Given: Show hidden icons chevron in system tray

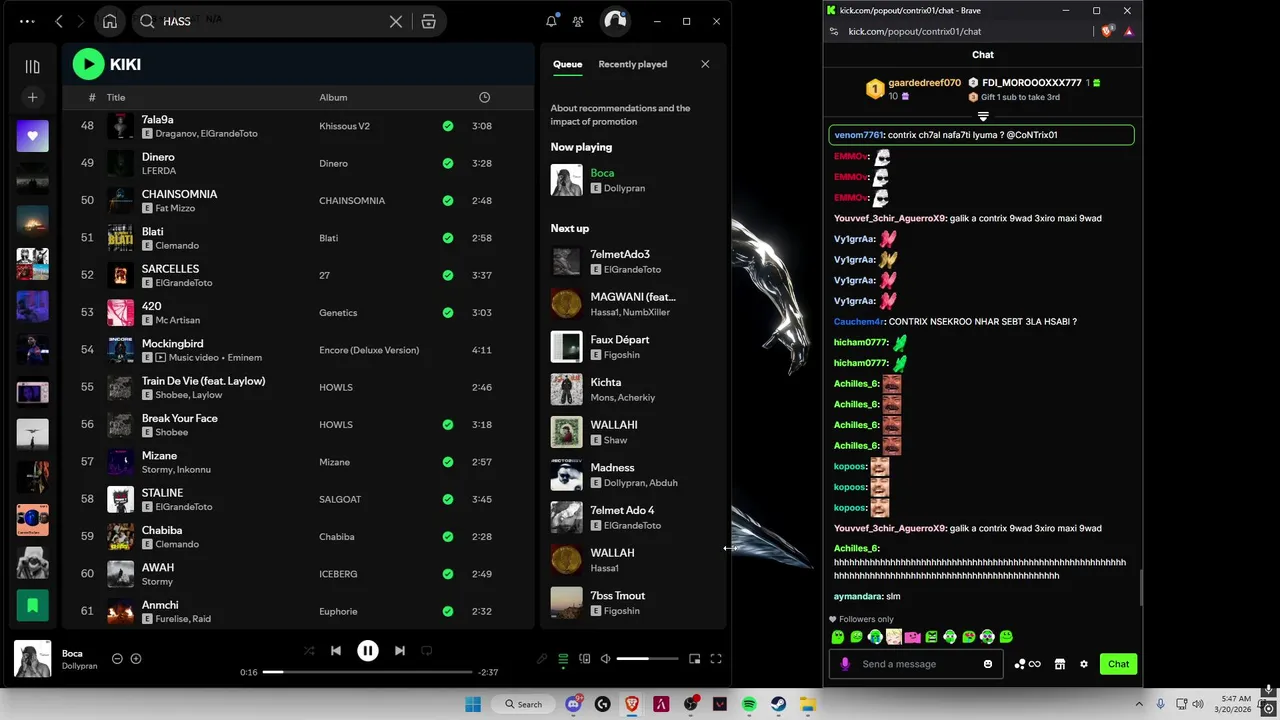Looking at the screenshot, I should [1139, 704].
